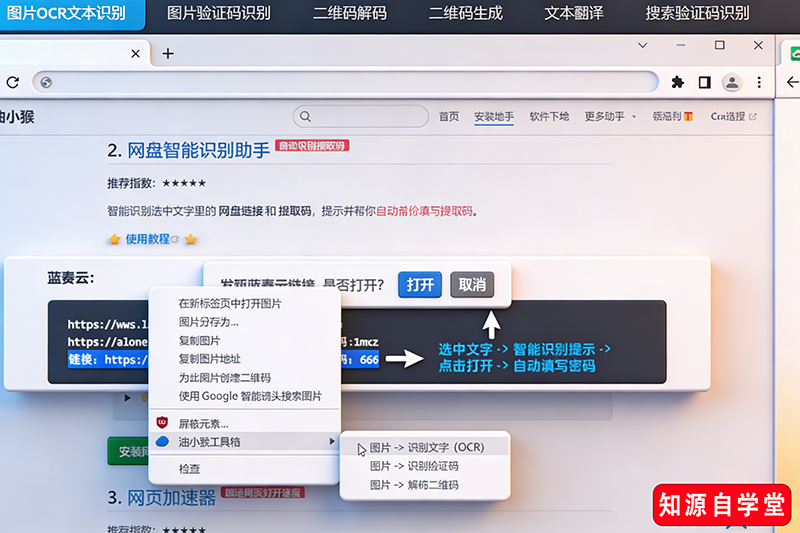Open the tab search chevron in title bar
Screen dimensions: 800x533
pos(643,46)
